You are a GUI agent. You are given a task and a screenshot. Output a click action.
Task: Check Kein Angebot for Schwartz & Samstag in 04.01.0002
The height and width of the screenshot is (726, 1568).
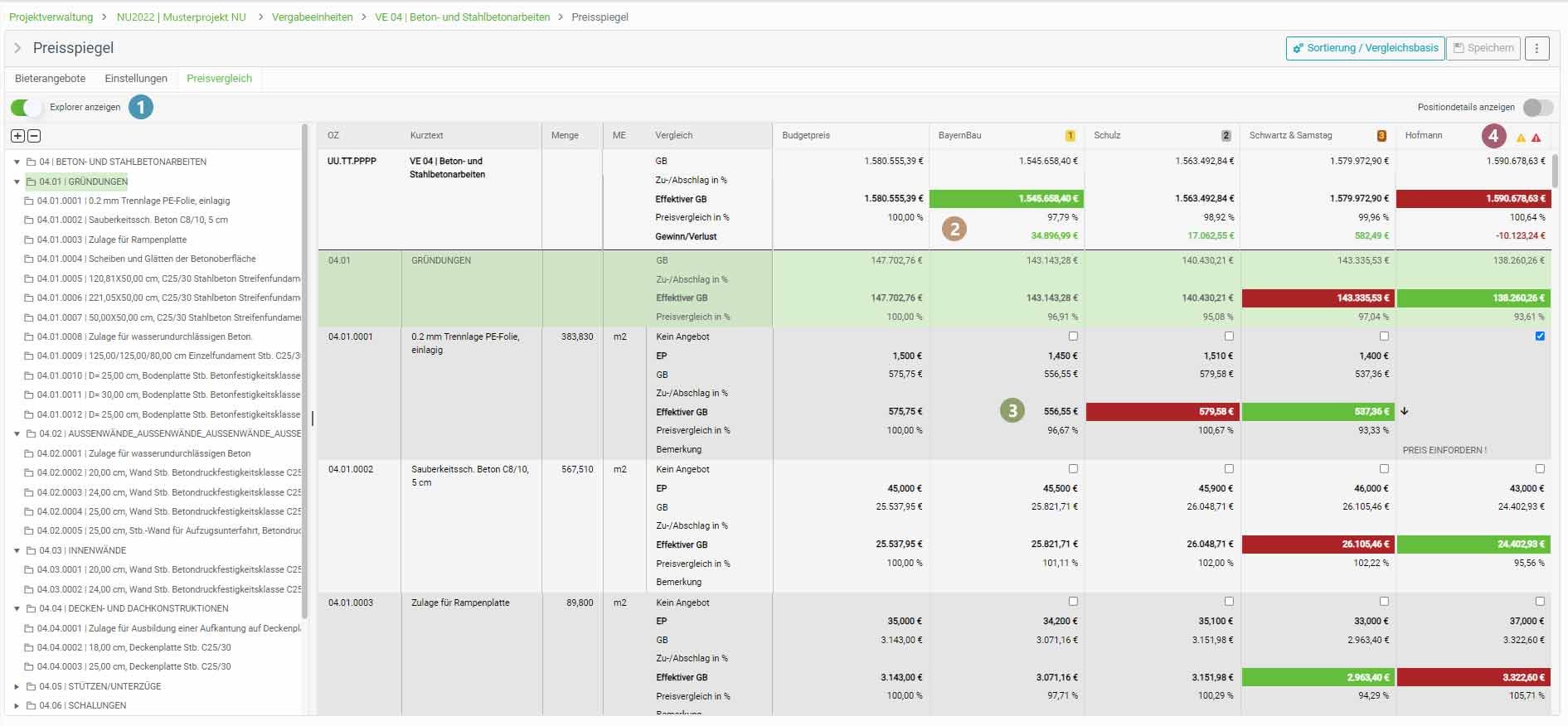pos(1384,469)
